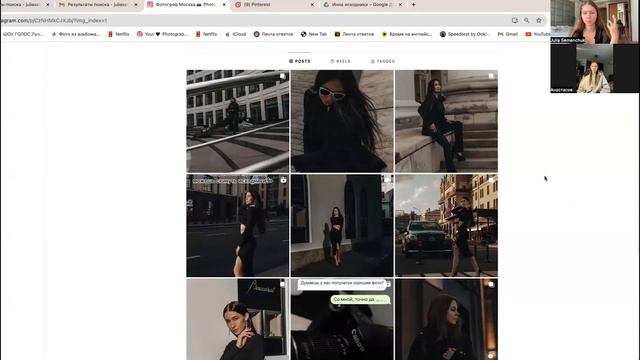The height and width of the screenshot is (360, 640).
Task: Open the Gmail bookmark
Action: coord(507,34)
